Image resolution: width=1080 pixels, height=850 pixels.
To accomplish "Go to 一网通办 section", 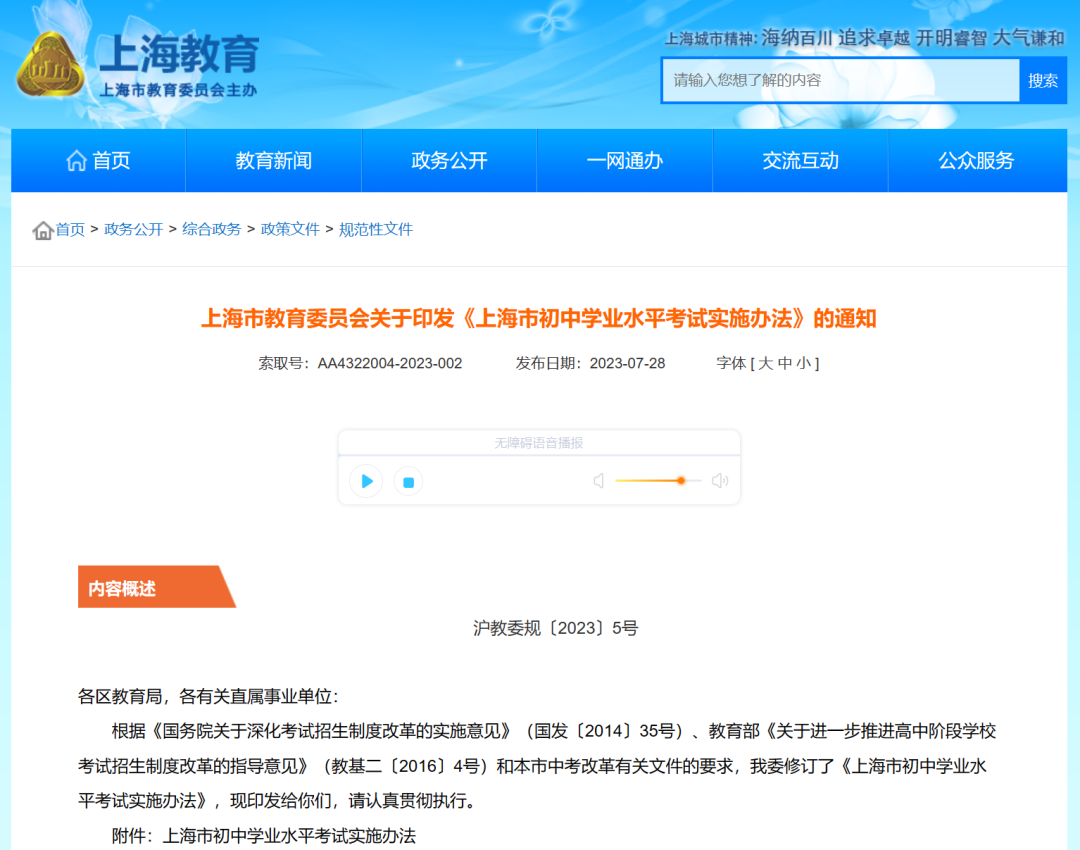I will [624, 160].
